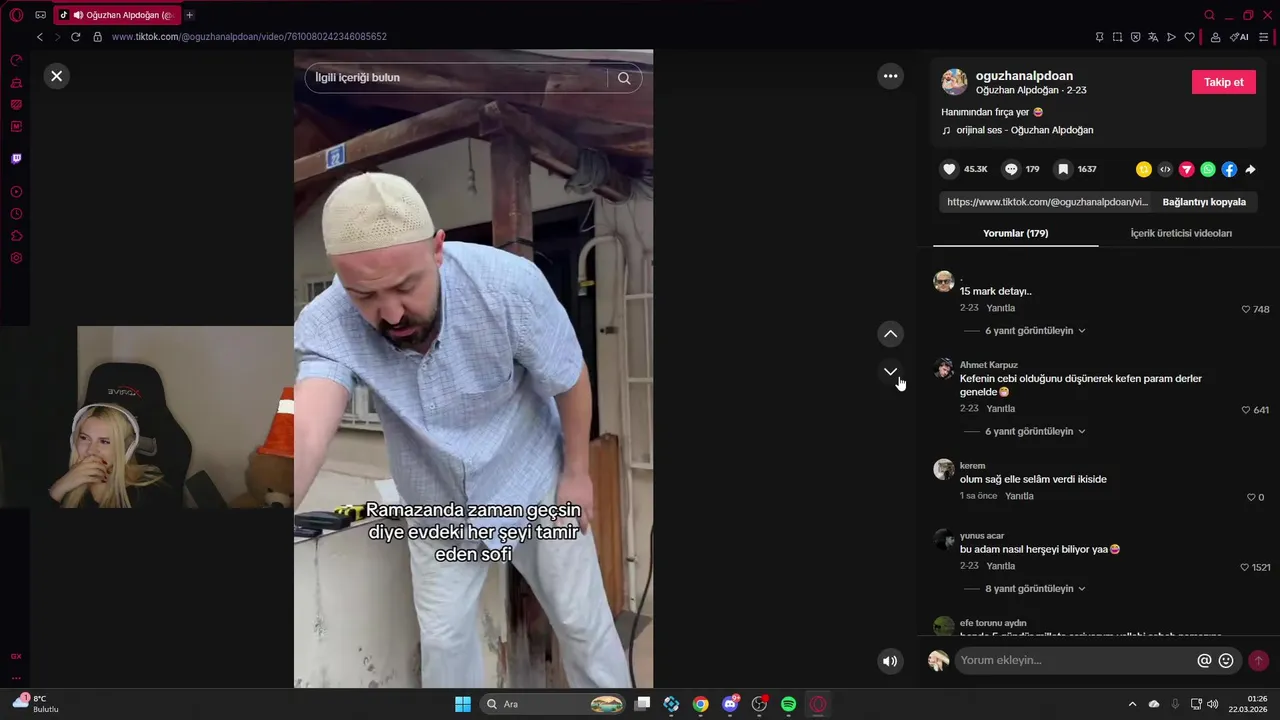
Task: Open Discord from the taskbar
Action: click(731, 704)
